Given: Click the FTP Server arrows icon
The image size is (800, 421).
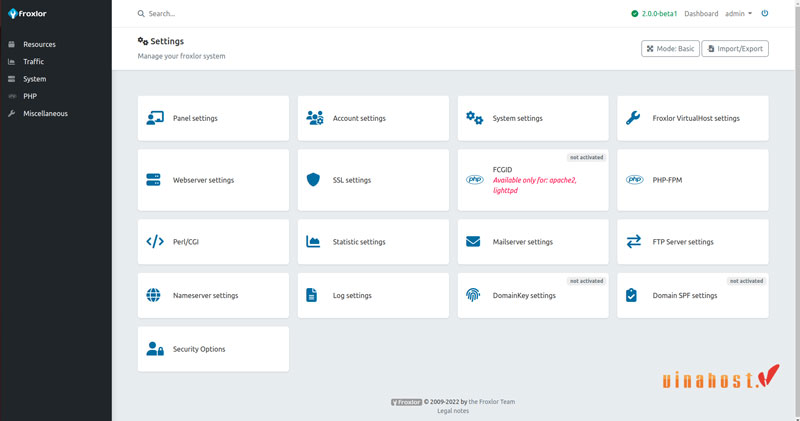Looking at the screenshot, I should click(633, 242).
